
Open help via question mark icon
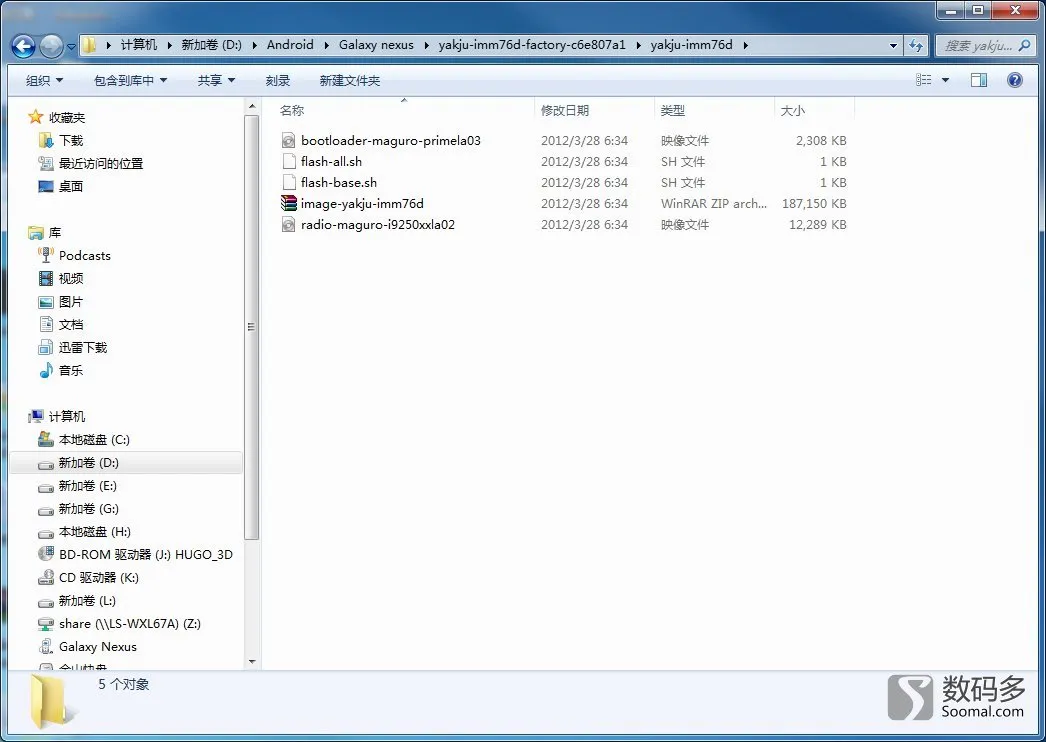point(1015,80)
